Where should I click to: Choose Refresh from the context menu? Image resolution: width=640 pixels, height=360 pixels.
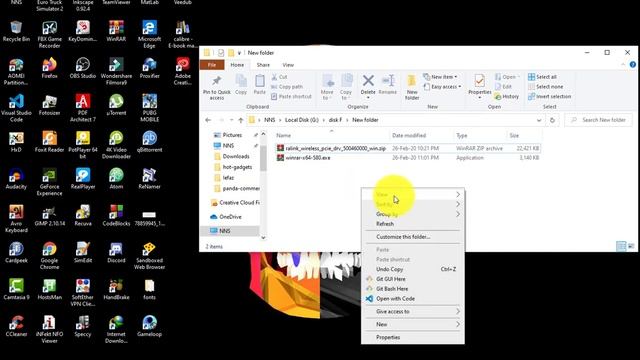[x=413, y=224]
